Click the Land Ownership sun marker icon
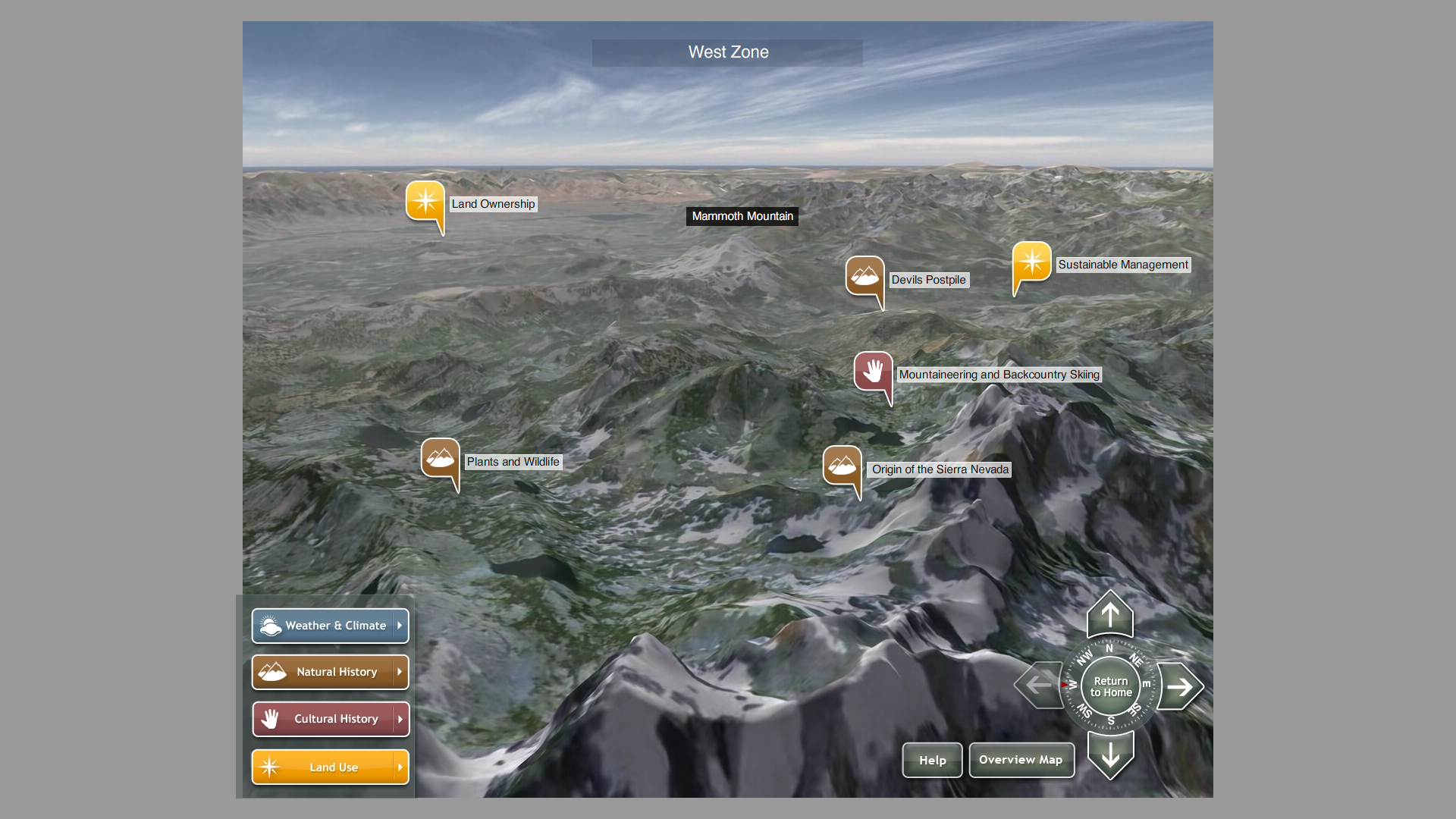The image size is (1456, 819). pos(425,202)
